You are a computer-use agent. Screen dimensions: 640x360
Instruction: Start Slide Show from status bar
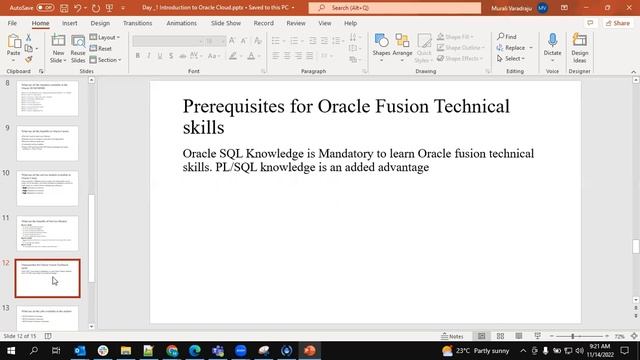[538, 336]
